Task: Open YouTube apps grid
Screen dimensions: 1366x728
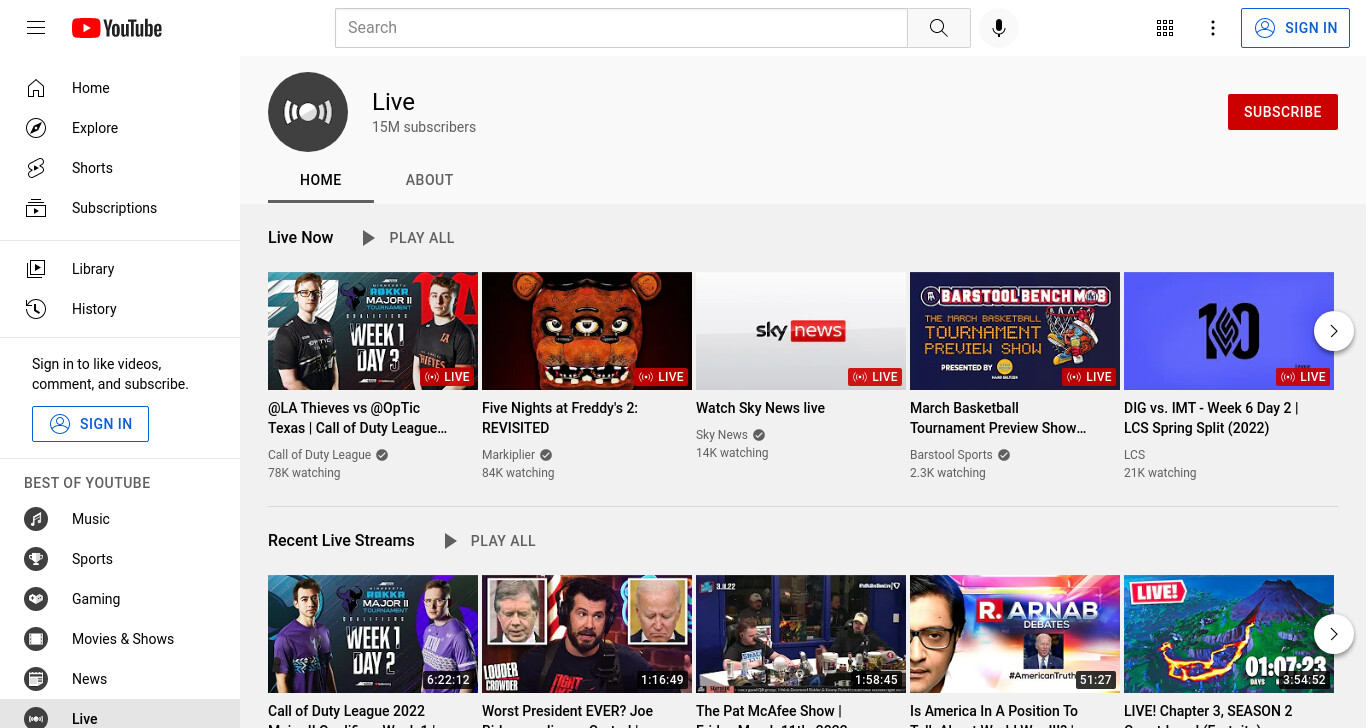Action: pos(1165,28)
